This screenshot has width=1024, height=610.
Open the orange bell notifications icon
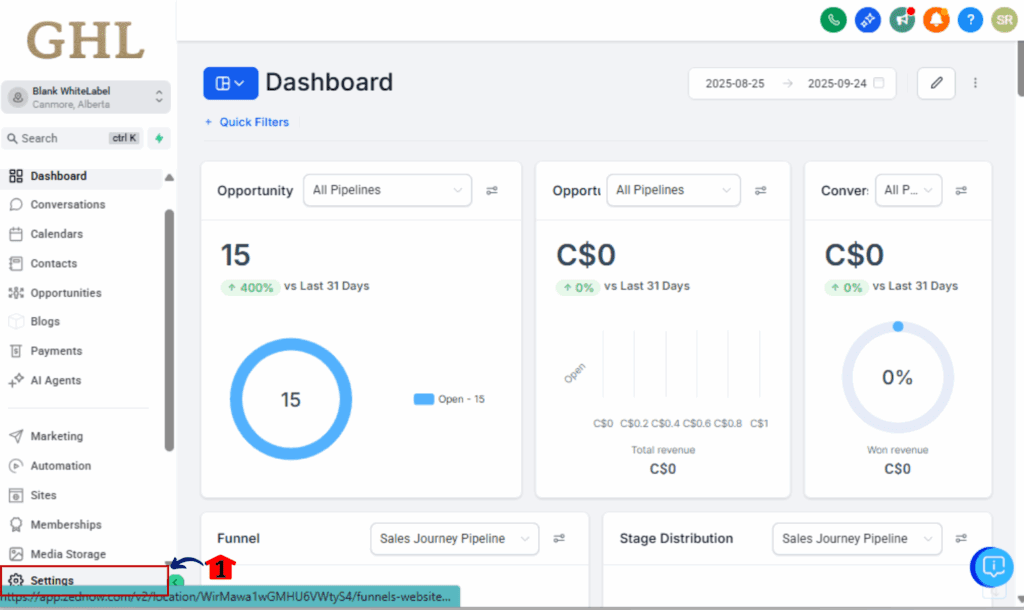[936, 20]
